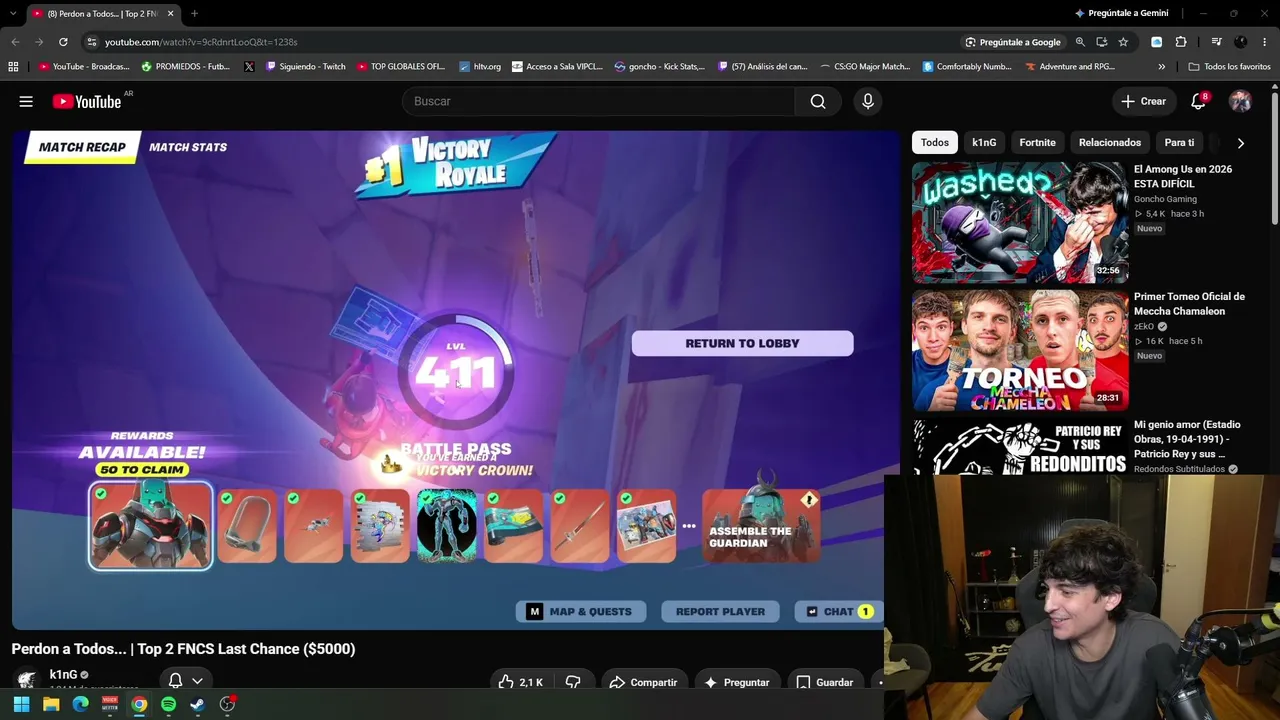Open Siguiendo - Twitch bookmark

coord(305,67)
